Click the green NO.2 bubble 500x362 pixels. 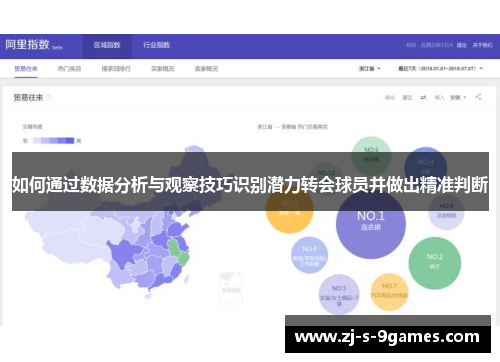pos(435,263)
